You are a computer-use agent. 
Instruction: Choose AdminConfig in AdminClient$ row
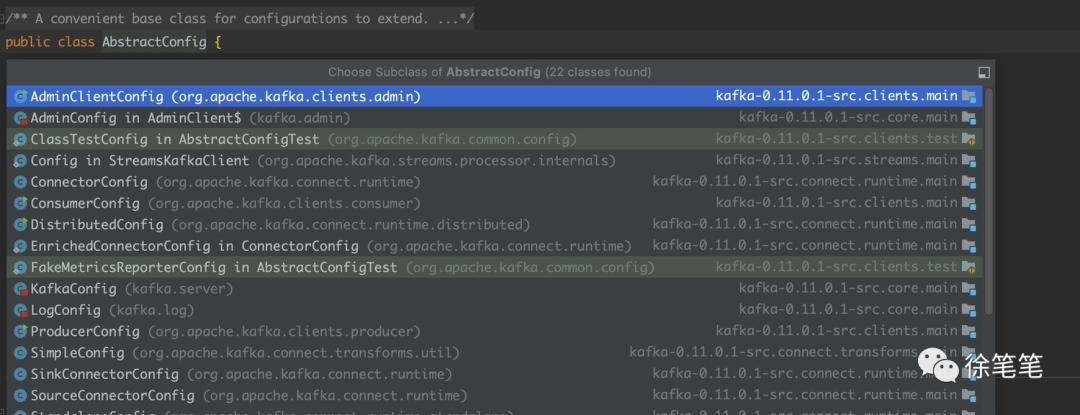point(495,118)
